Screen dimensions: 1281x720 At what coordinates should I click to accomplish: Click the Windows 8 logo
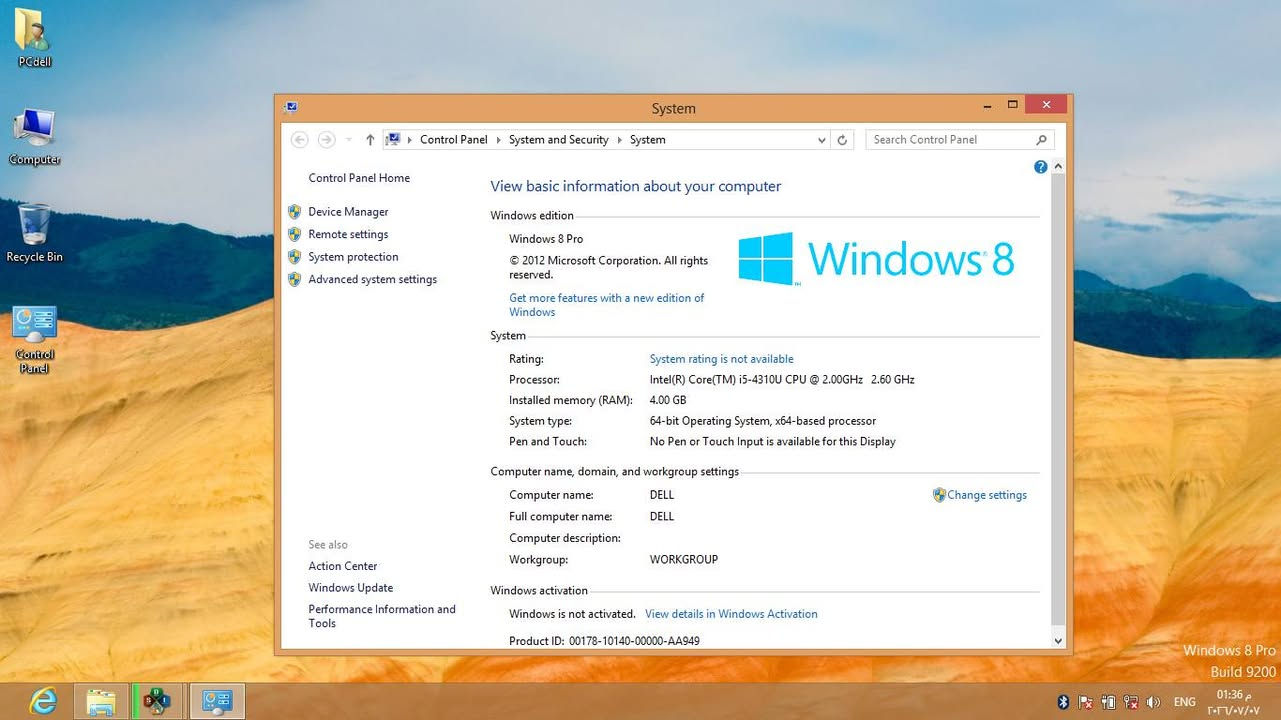coord(876,259)
